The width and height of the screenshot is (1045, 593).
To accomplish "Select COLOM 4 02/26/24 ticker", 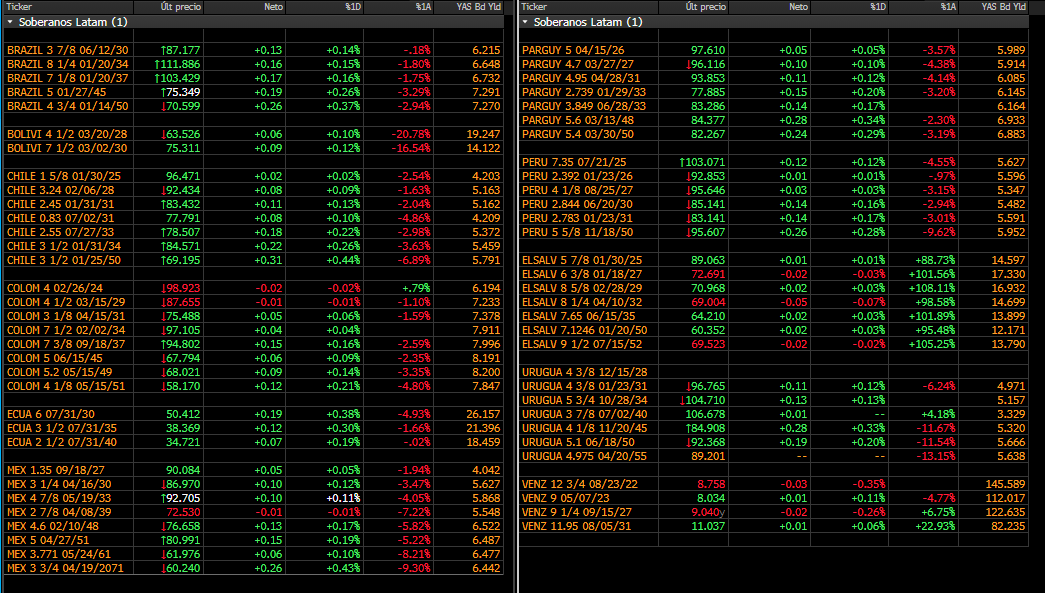I will click(55, 288).
